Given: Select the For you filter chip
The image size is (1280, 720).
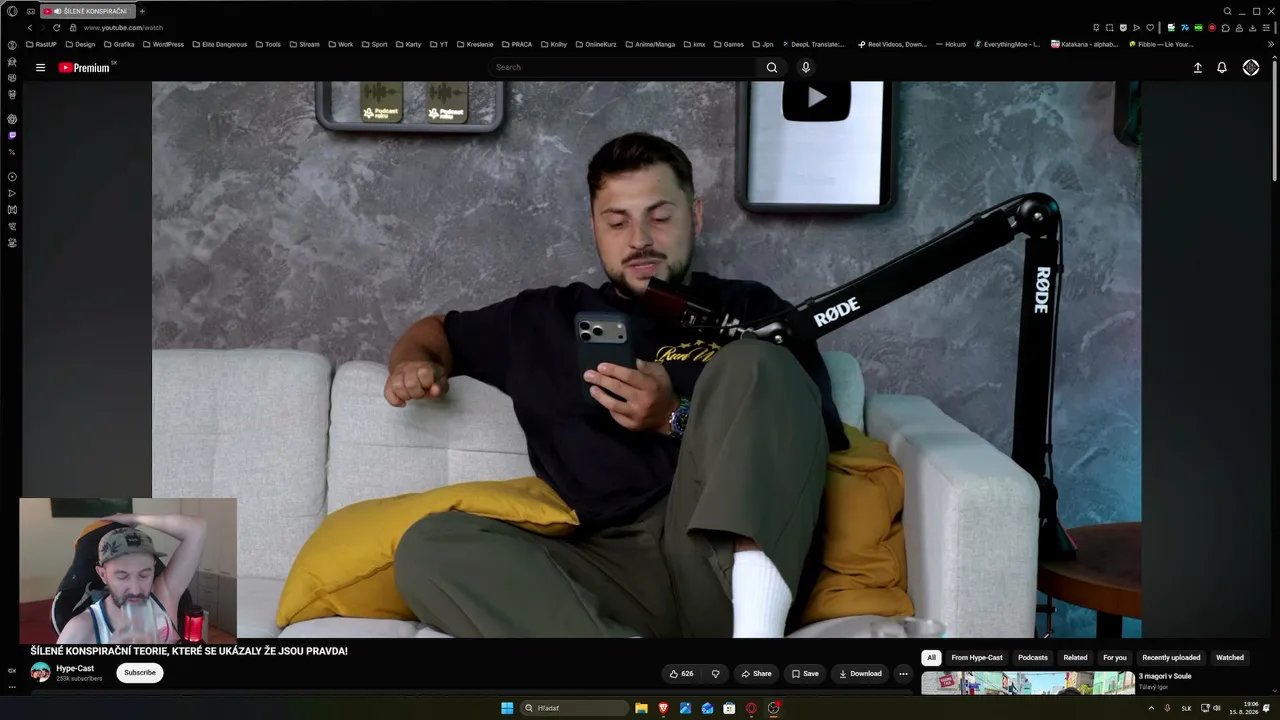Looking at the screenshot, I should coord(1115,658).
